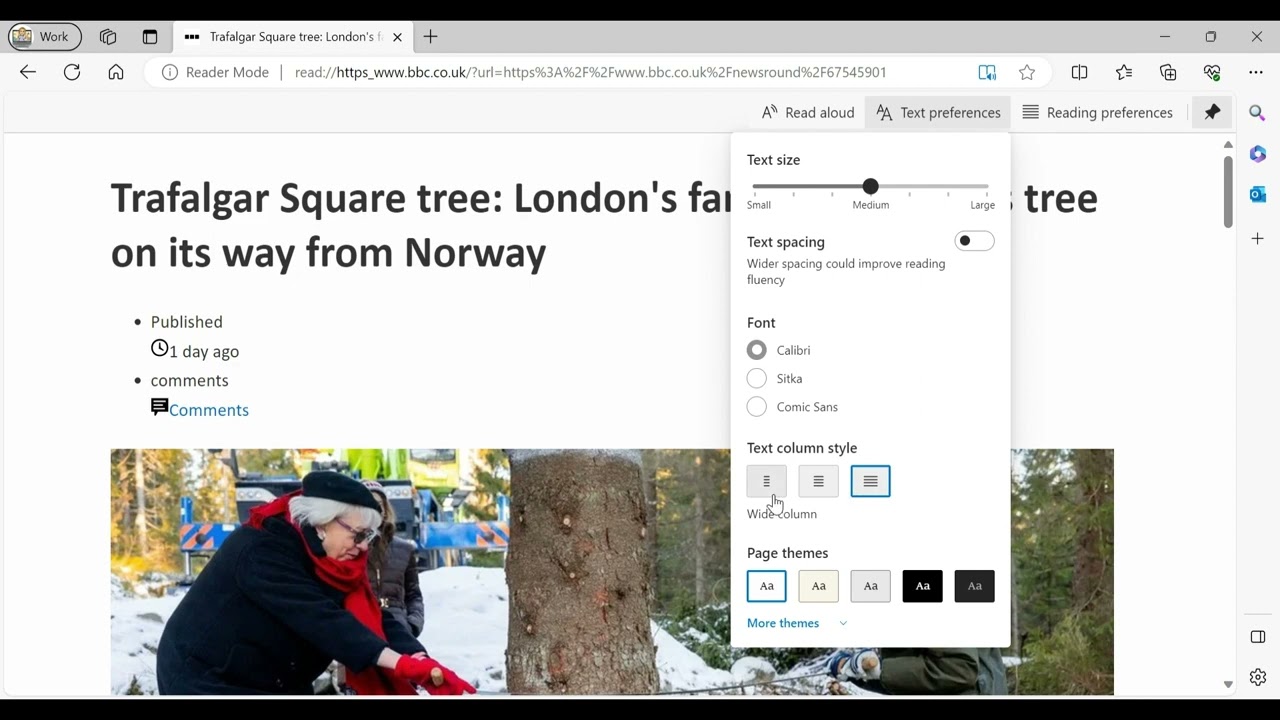Screen dimensions: 1280x720
Task: Open sidebar settings gear
Action: click(1258, 677)
